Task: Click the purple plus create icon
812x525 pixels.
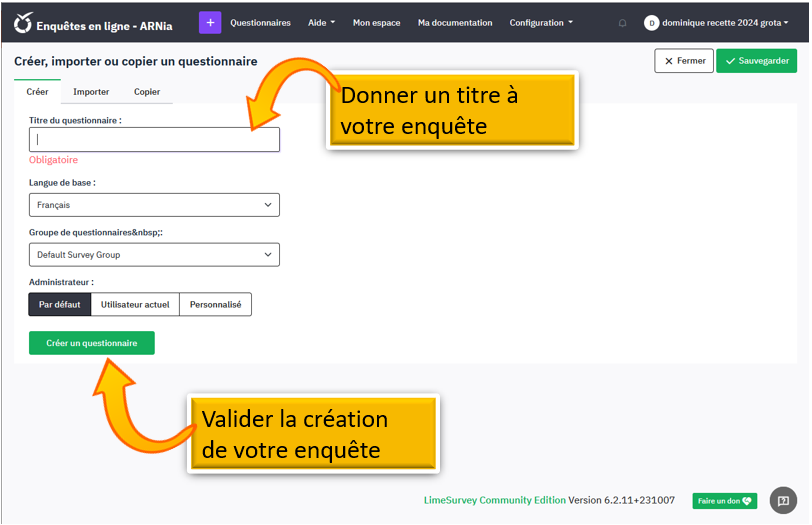Action: 210,22
